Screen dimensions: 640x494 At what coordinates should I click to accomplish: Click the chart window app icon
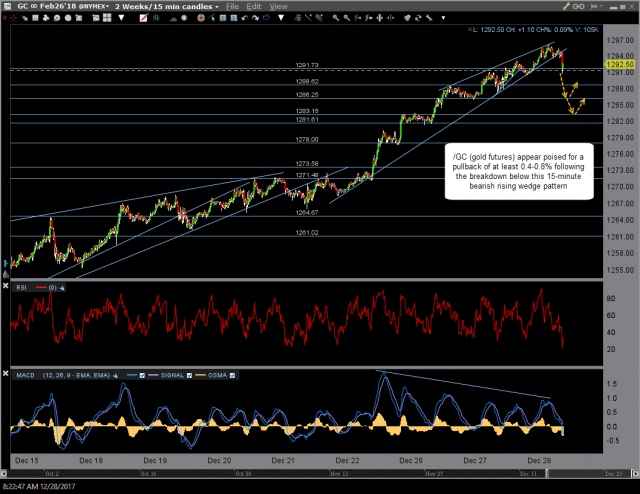[x=7, y=7]
